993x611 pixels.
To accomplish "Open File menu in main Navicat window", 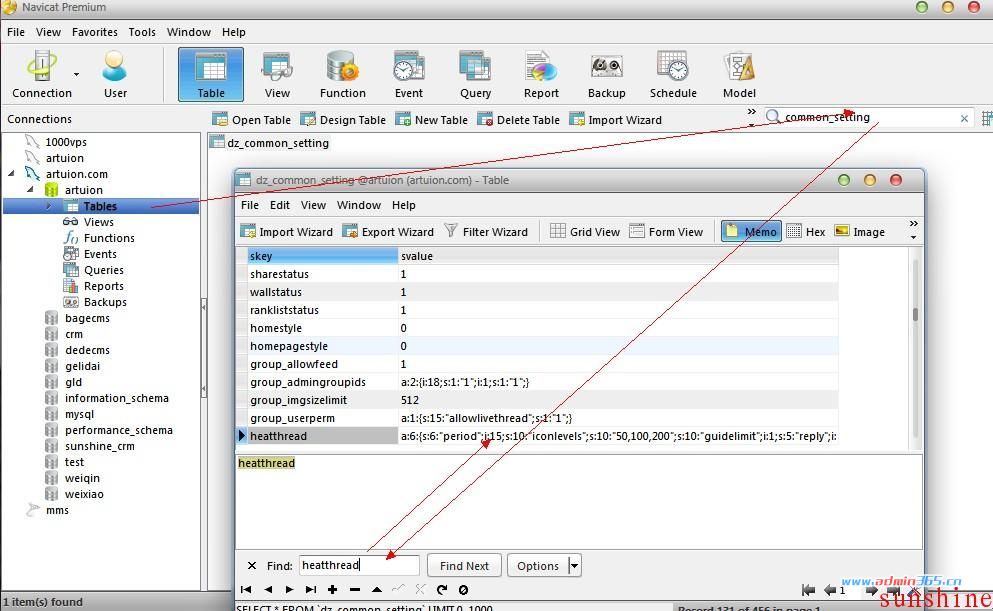I will point(16,32).
